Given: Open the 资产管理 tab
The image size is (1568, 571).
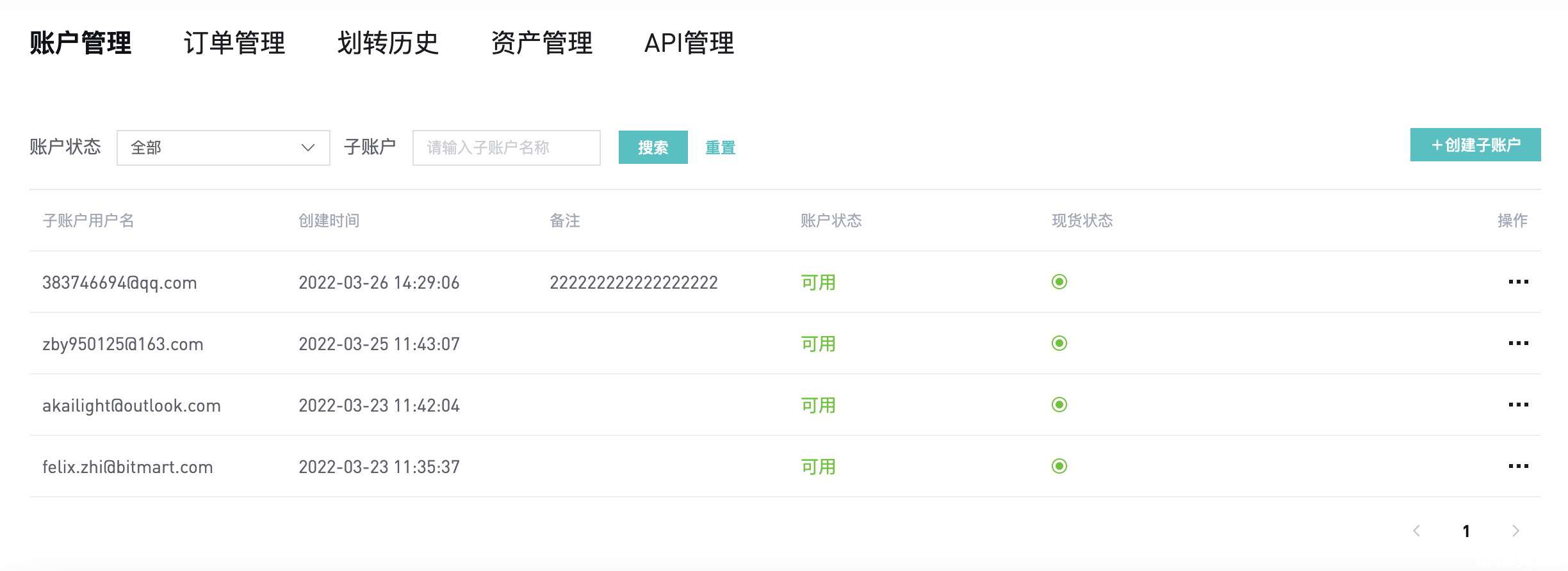Looking at the screenshot, I should [x=542, y=44].
